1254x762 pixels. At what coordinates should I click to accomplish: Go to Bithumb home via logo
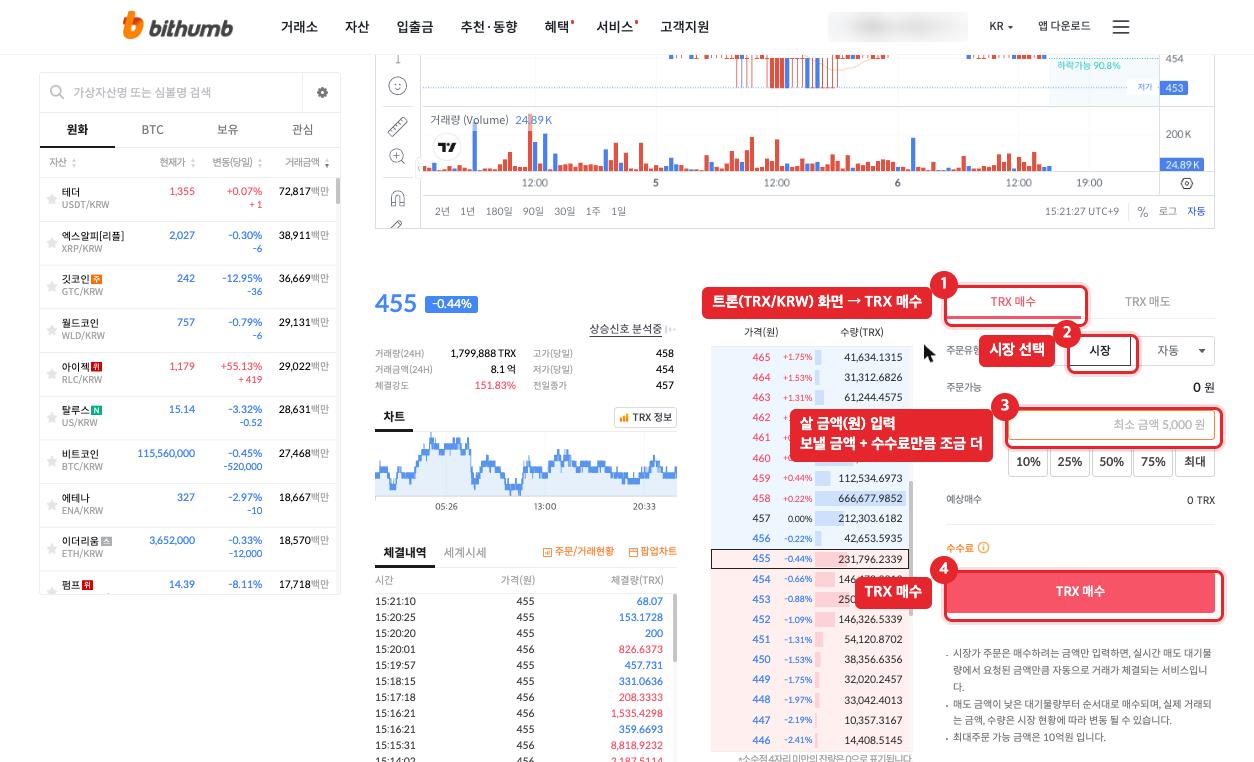coord(177,26)
